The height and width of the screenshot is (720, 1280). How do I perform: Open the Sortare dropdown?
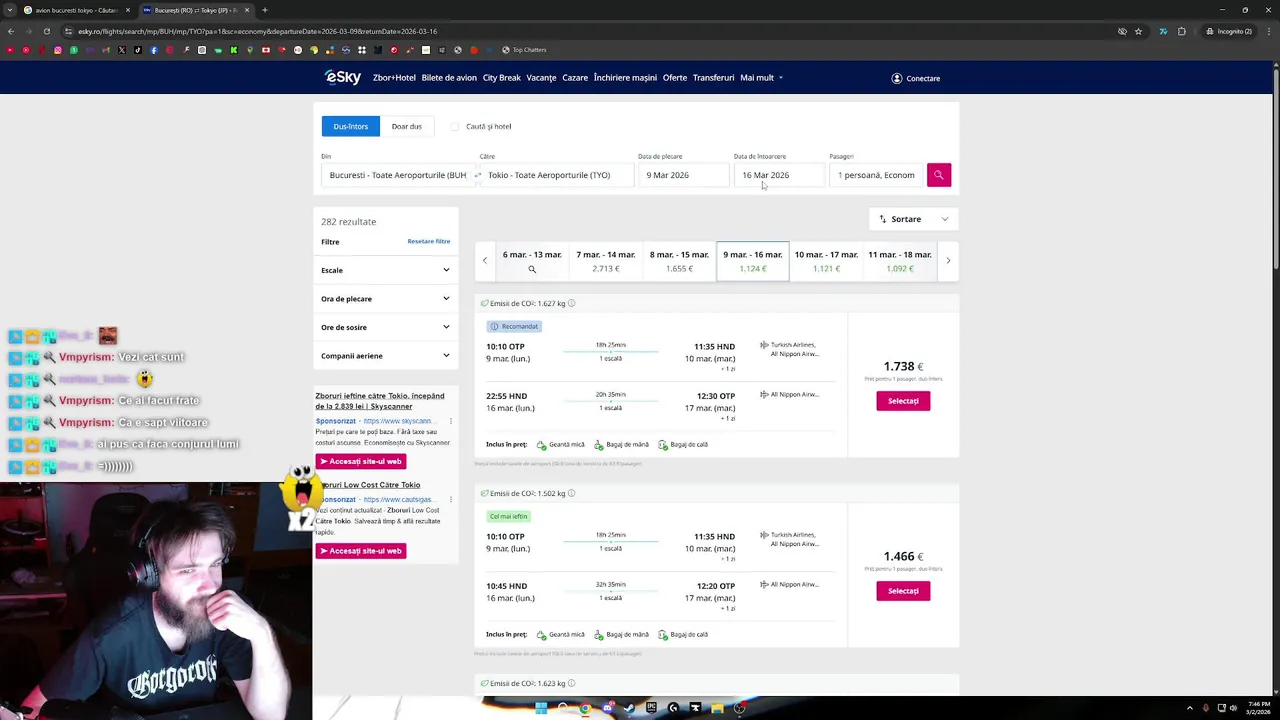tap(914, 219)
